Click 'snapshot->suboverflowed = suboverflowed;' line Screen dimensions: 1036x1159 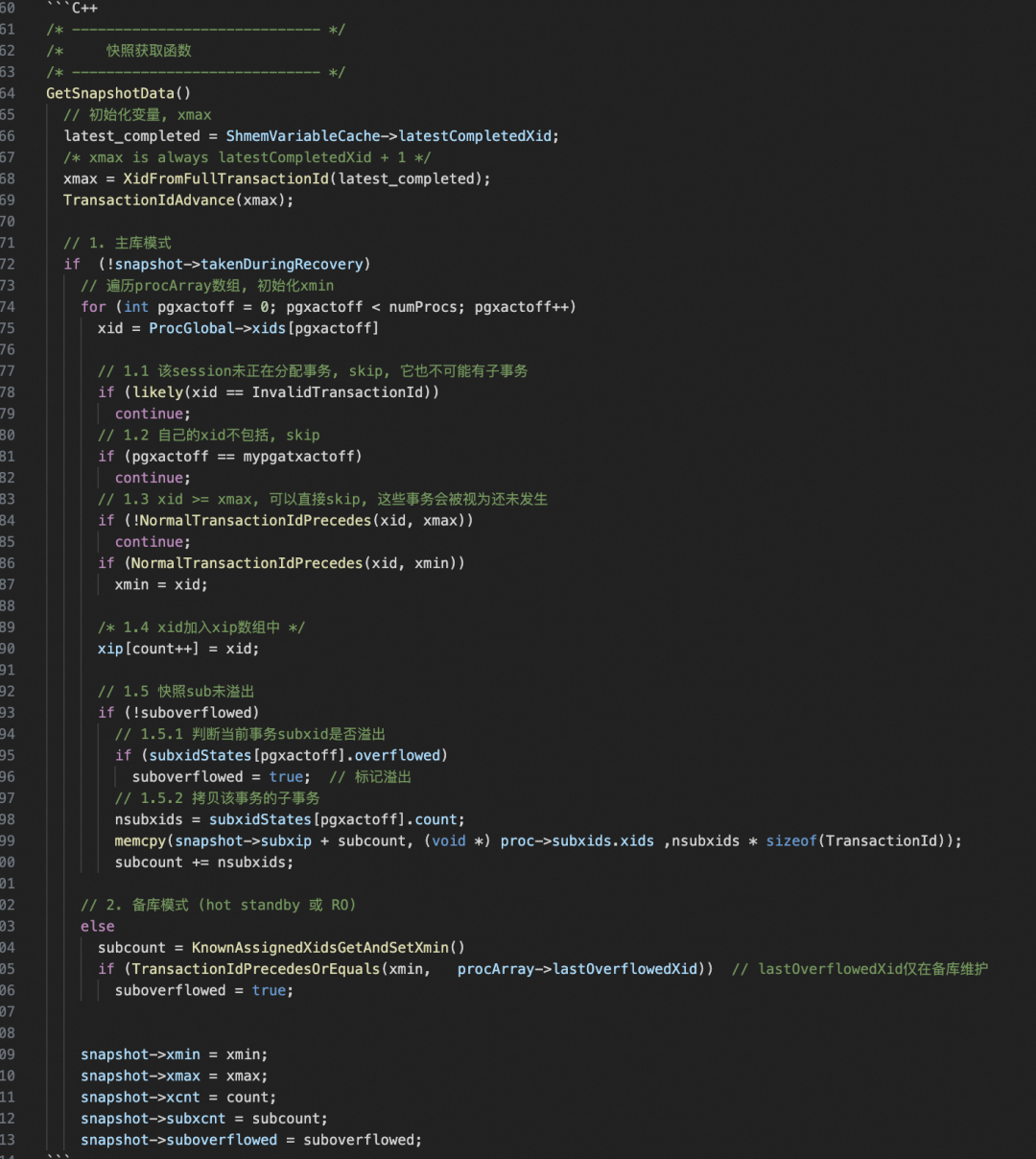tap(251, 1140)
